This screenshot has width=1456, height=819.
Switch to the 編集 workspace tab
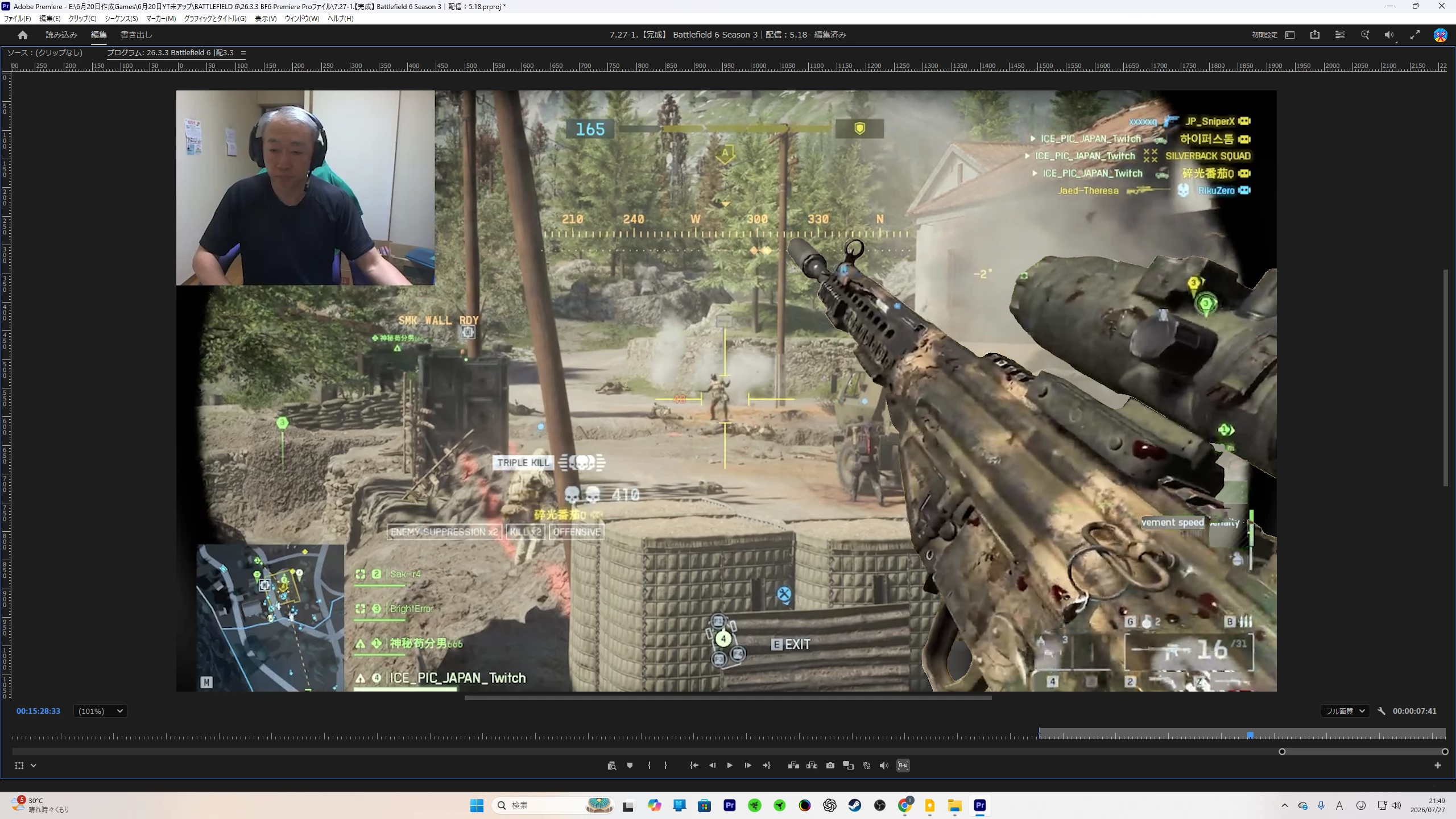[x=99, y=35]
